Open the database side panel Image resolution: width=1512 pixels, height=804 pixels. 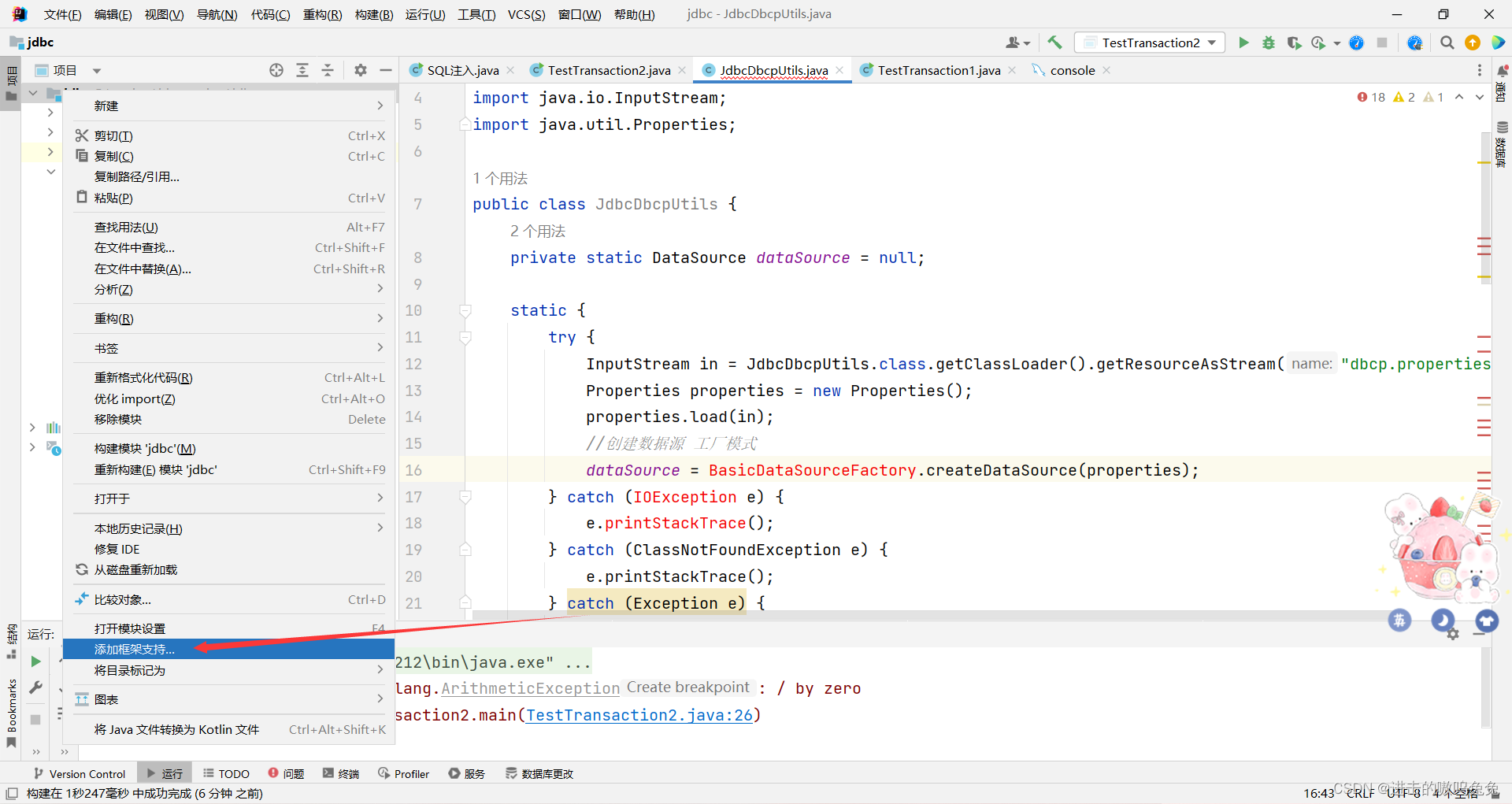pos(1502,144)
